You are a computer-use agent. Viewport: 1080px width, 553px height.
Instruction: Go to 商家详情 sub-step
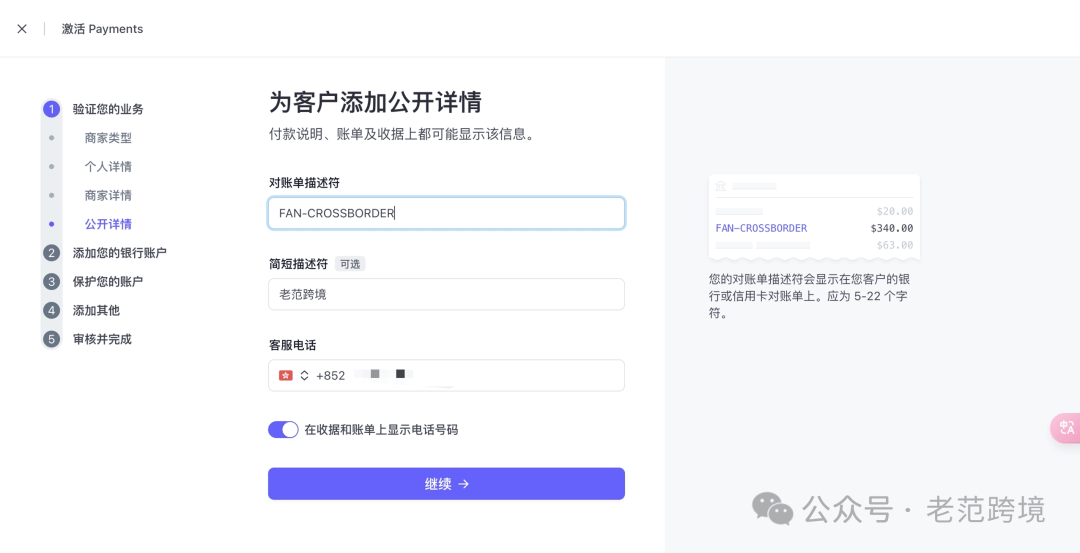108,195
